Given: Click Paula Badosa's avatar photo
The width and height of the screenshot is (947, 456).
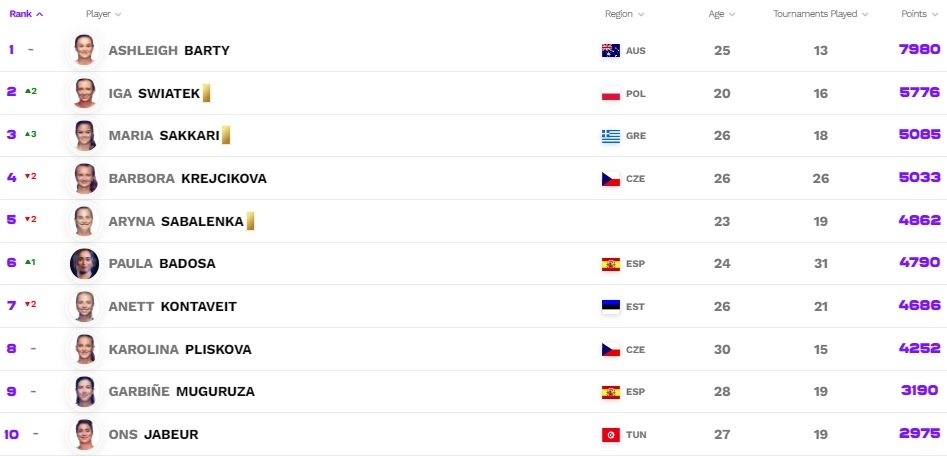Looking at the screenshot, I should coord(84,264).
